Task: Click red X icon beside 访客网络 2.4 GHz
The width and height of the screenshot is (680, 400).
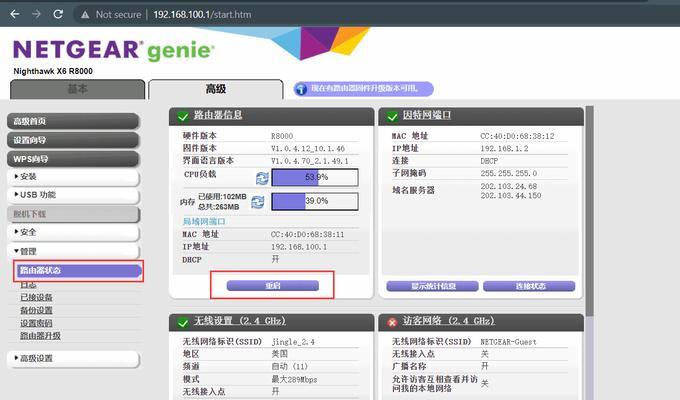Action: click(392, 323)
